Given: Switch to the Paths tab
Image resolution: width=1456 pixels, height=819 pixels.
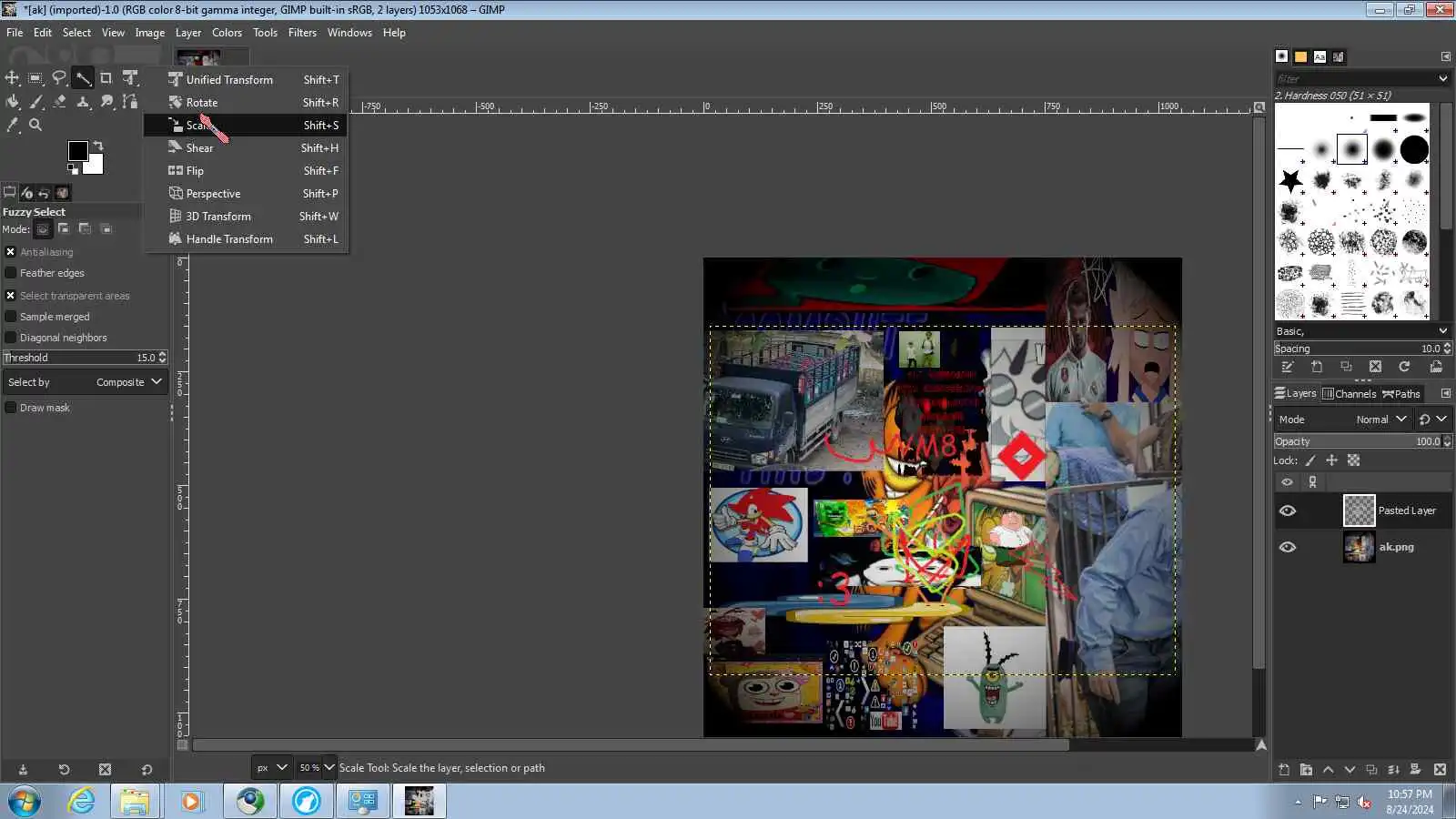Looking at the screenshot, I should [x=1401, y=394].
